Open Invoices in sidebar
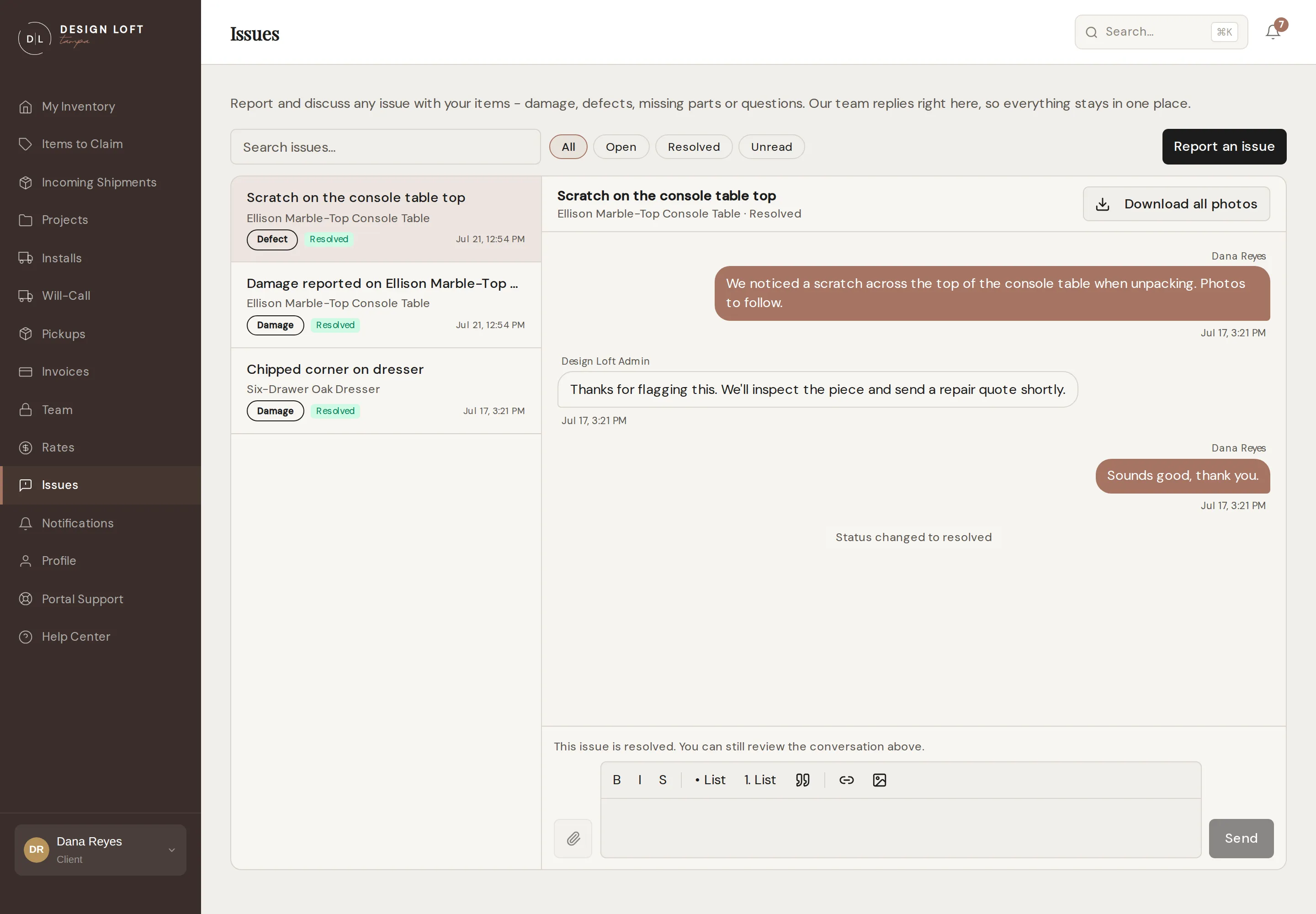The width and height of the screenshot is (1316, 914). coord(101,372)
